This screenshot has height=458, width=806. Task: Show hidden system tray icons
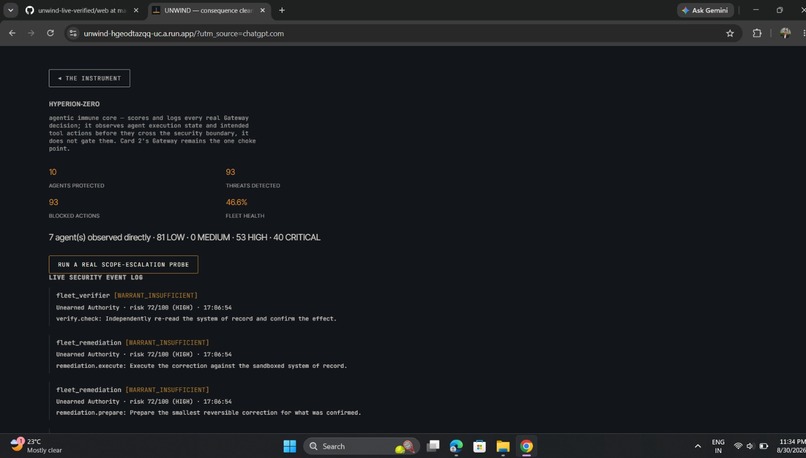698,446
